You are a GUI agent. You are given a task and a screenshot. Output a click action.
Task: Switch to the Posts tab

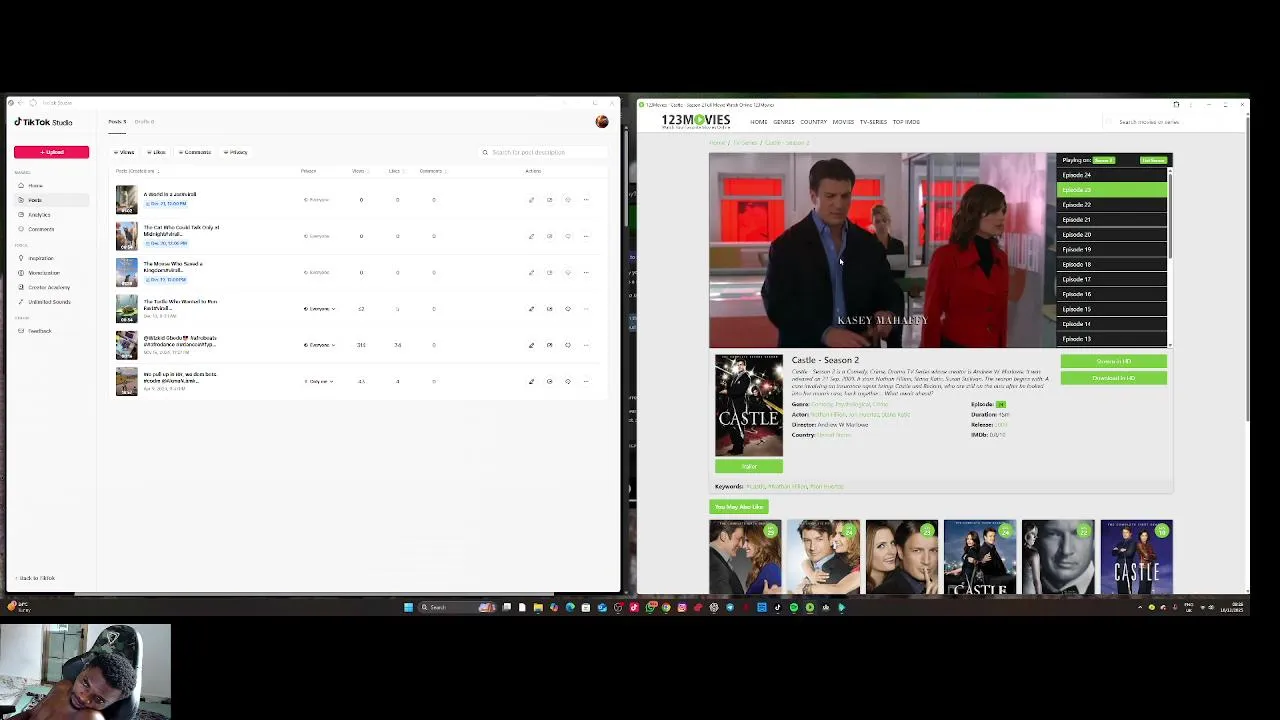click(117, 122)
